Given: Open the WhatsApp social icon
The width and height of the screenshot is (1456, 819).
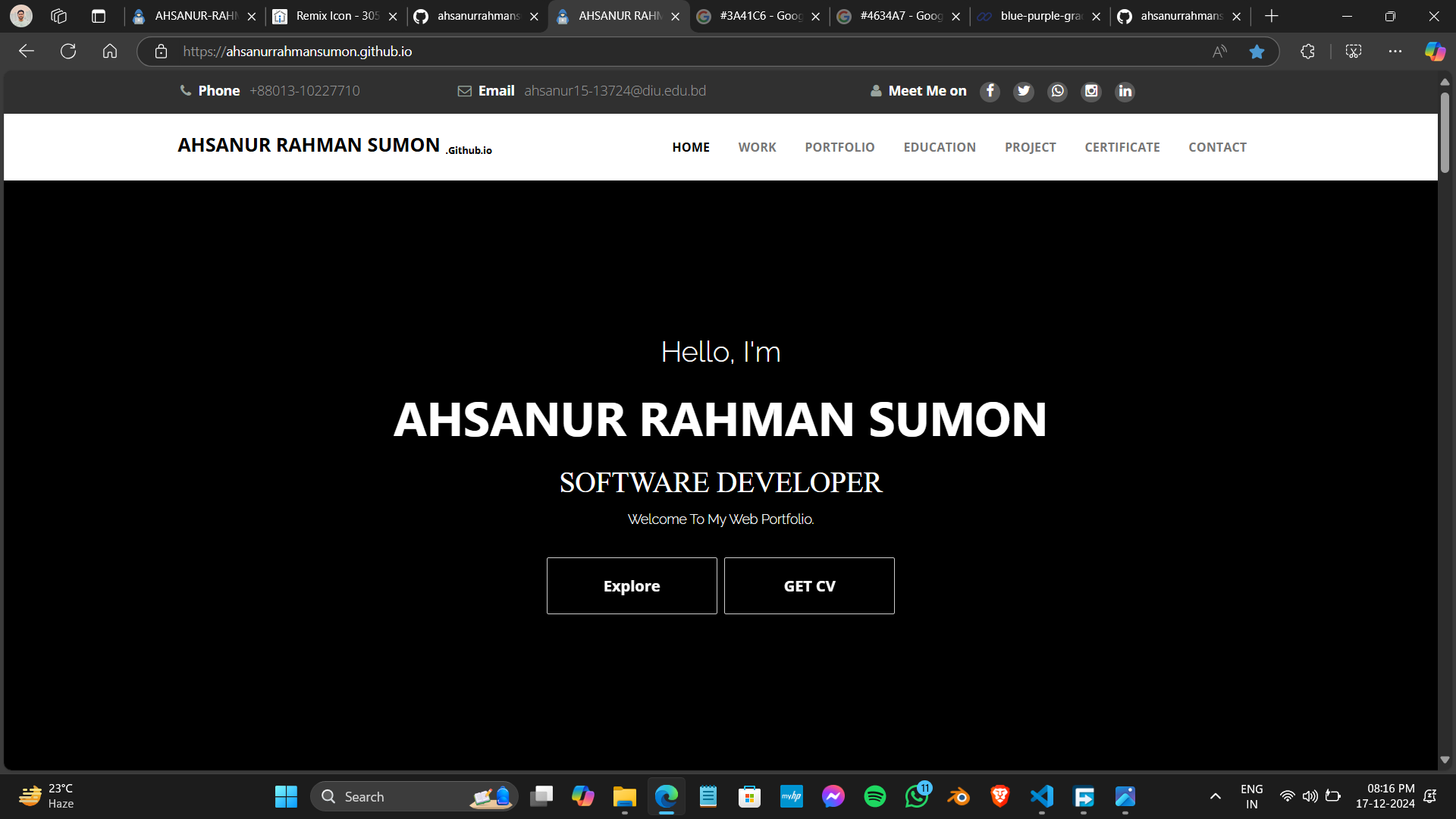Looking at the screenshot, I should coord(1057,91).
